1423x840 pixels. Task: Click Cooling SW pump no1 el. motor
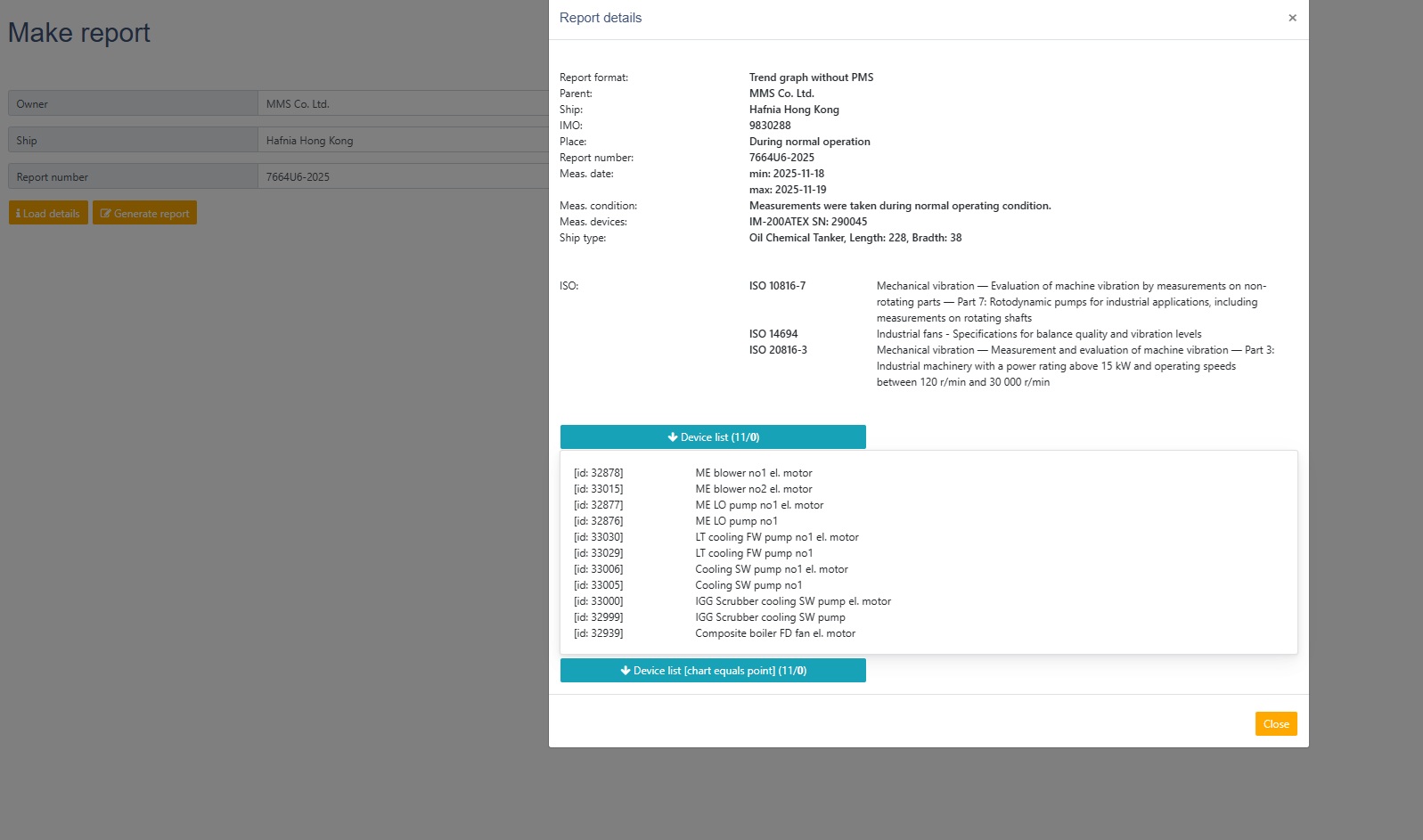771,569
